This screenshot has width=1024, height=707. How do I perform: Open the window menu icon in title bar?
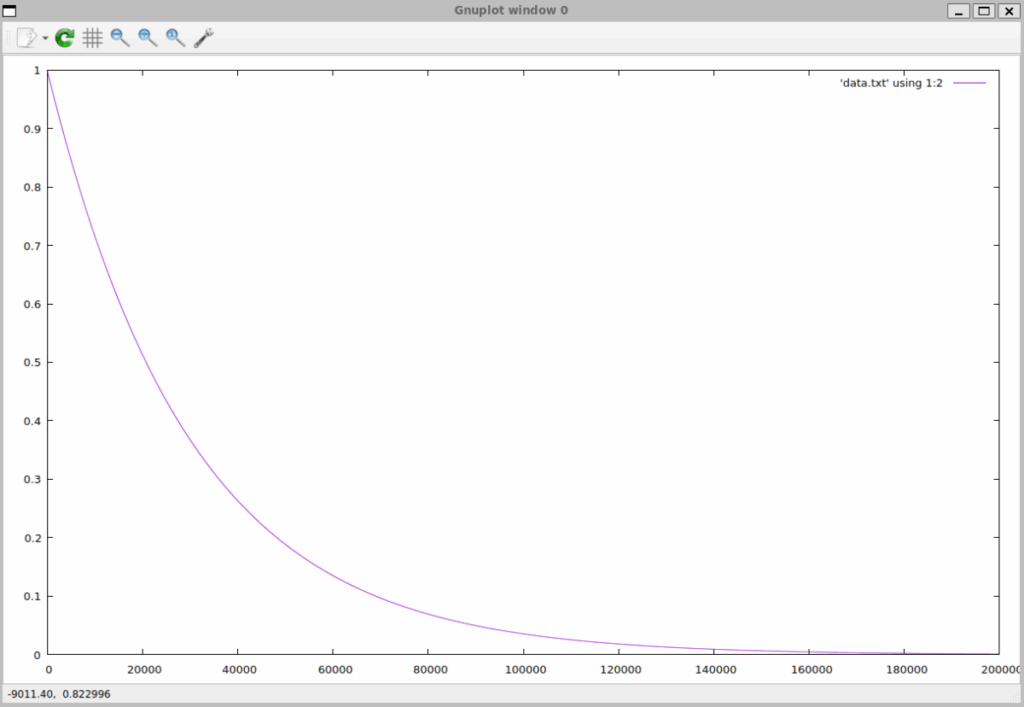[x=10, y=10]
